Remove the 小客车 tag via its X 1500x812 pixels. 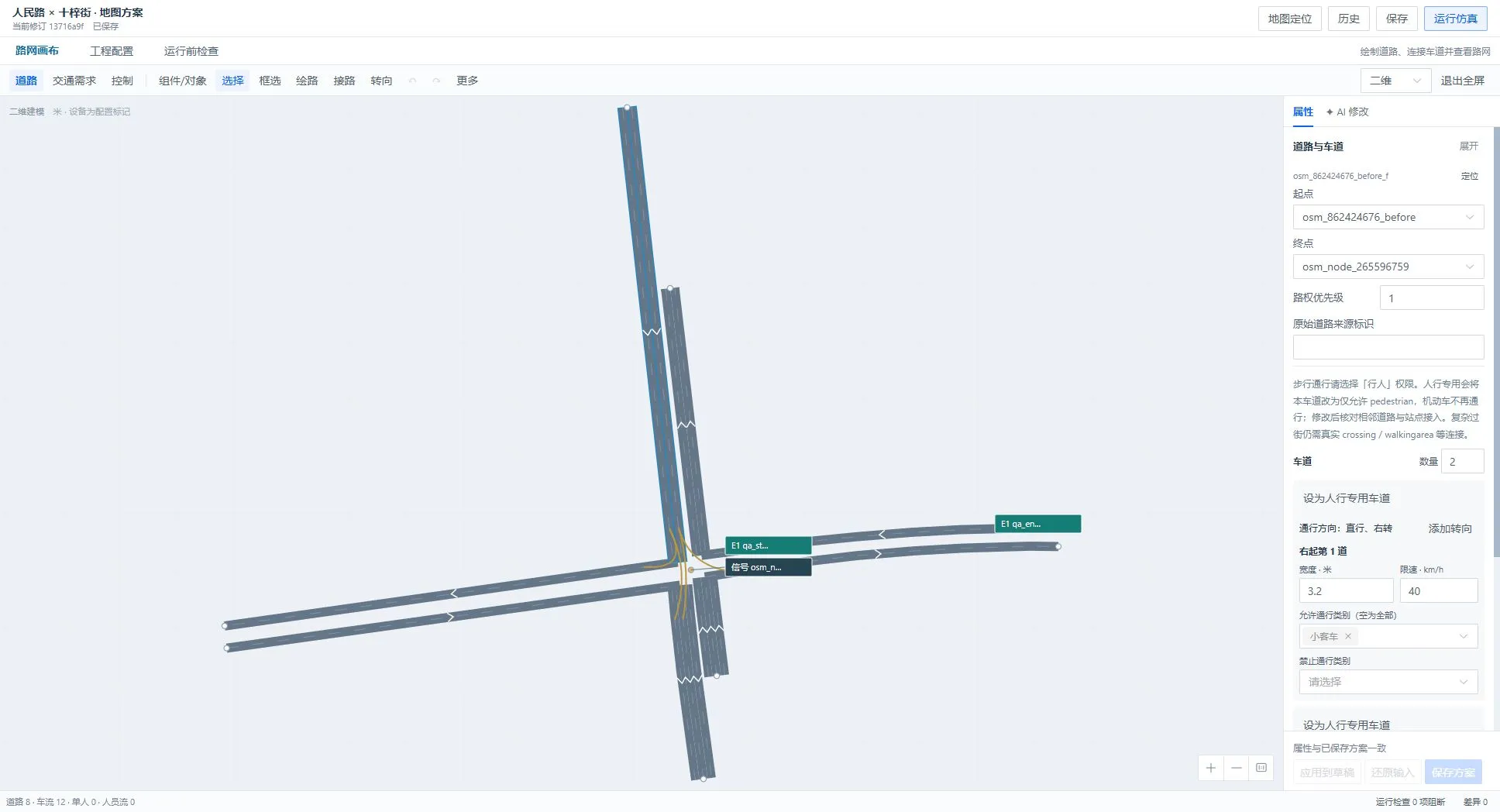pyautogui.click(x=1348, y=636)
